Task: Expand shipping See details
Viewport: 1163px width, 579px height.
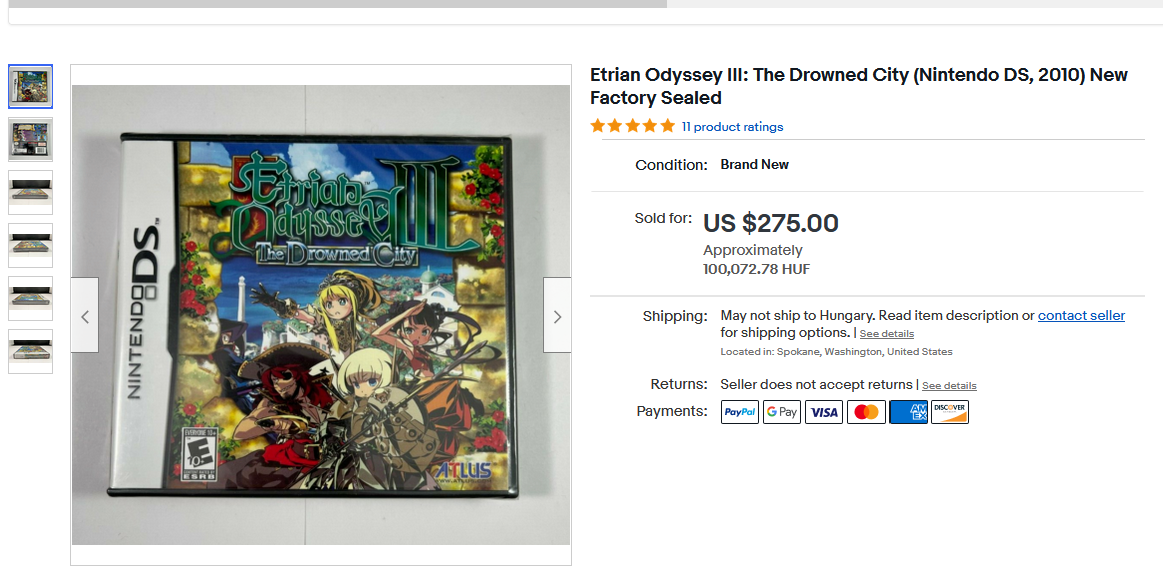Action: [x=886, y=334]
